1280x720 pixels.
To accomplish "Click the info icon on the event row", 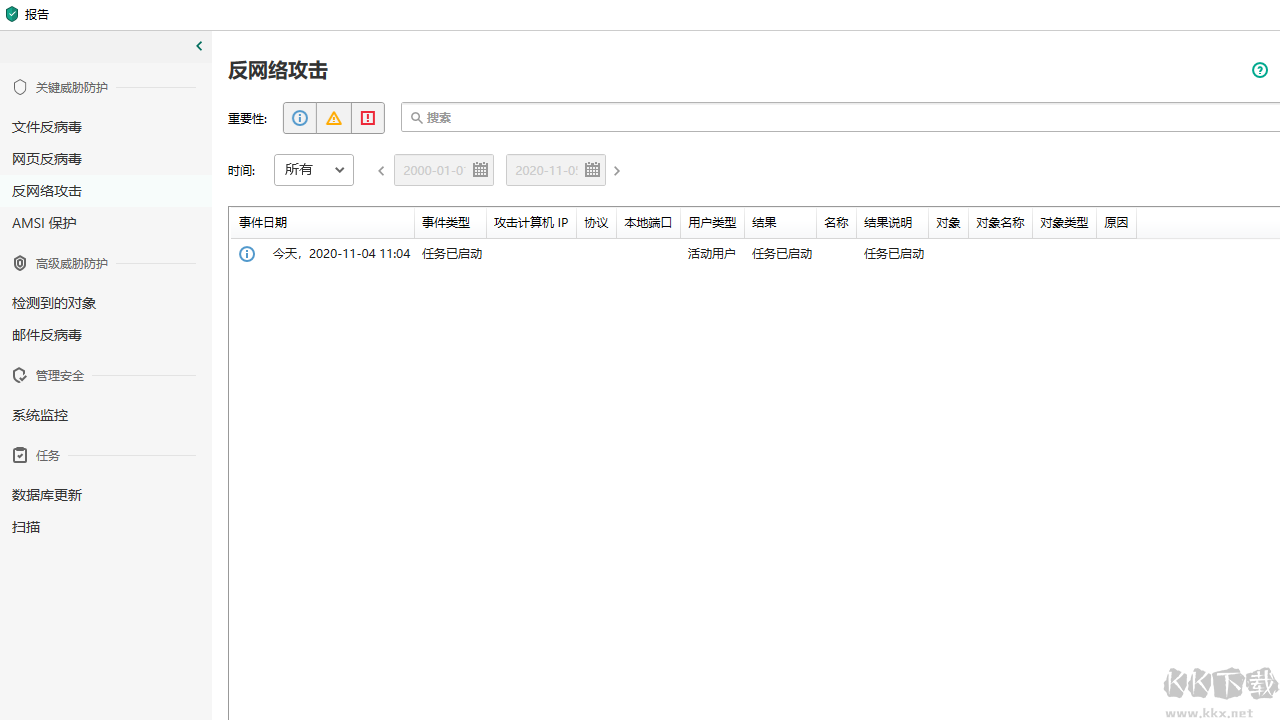I will [247, 254].
